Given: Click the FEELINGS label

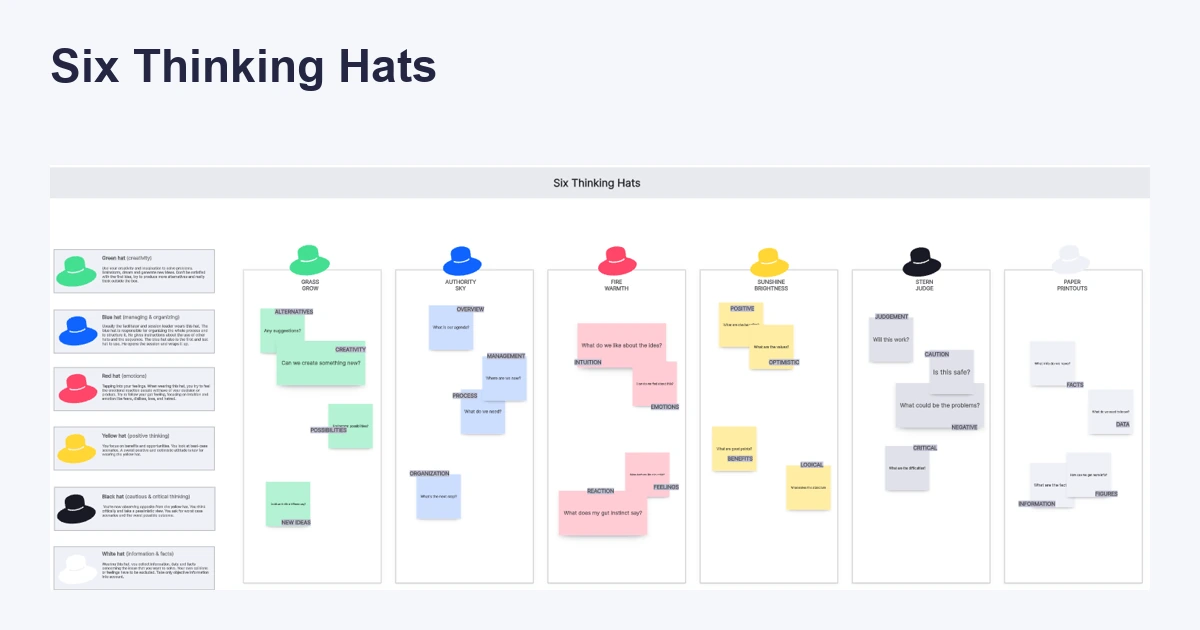Looking at the screenshot, I should [x=666, y=487].
